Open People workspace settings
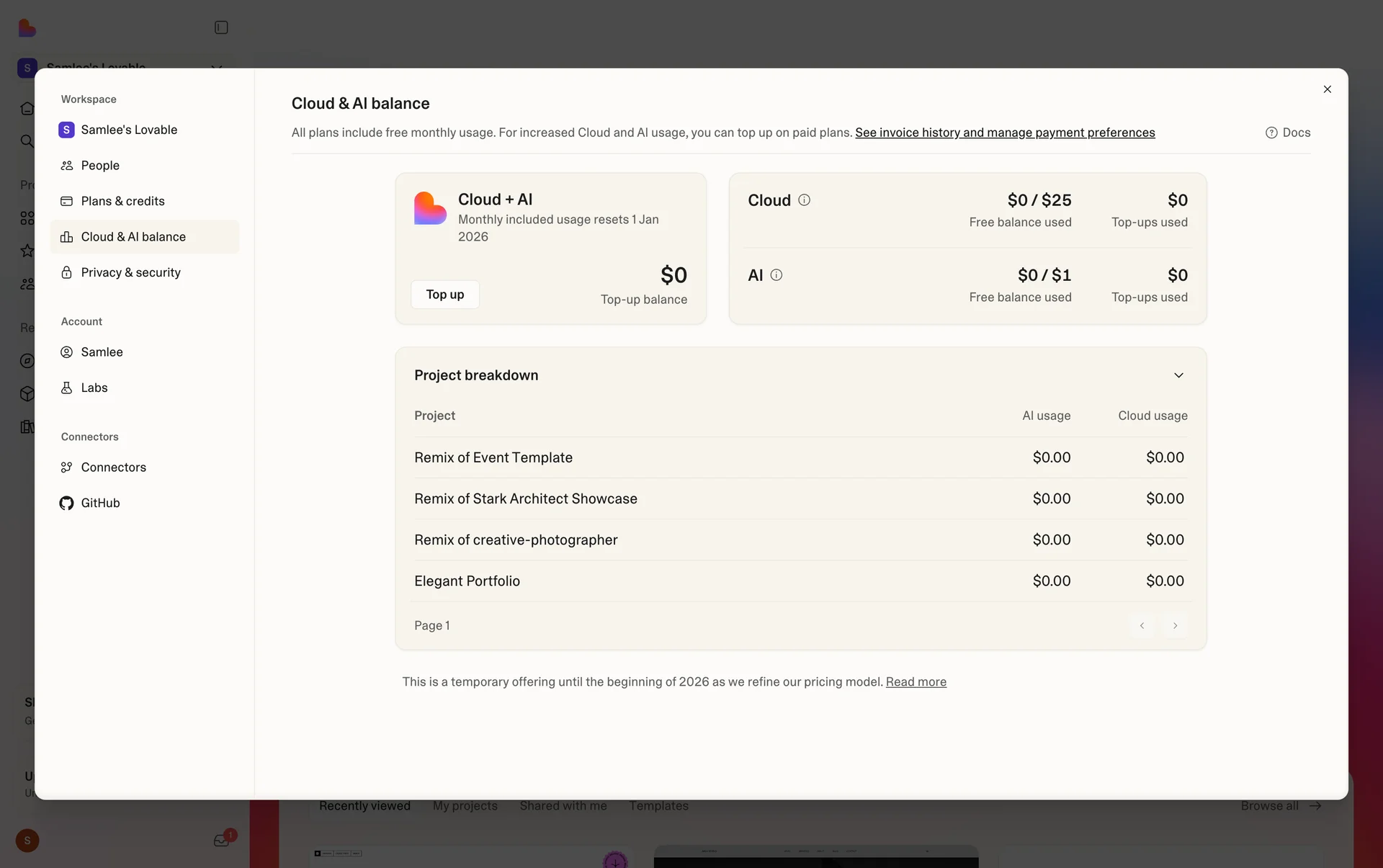The height and width of the screenshot is (868, 1383). pos(100,166)
